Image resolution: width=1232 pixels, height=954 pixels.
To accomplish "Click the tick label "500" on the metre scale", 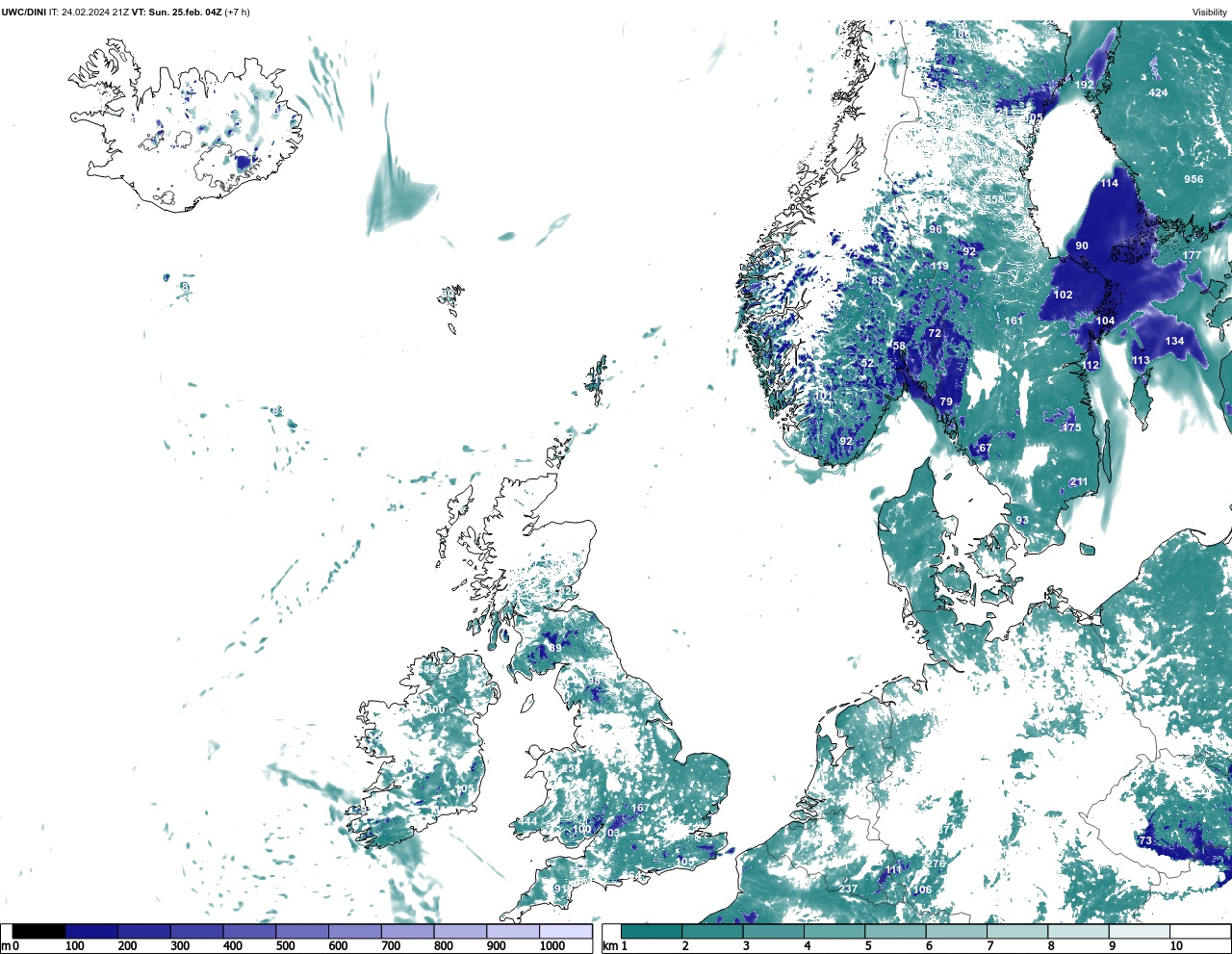I will [285, 946].
